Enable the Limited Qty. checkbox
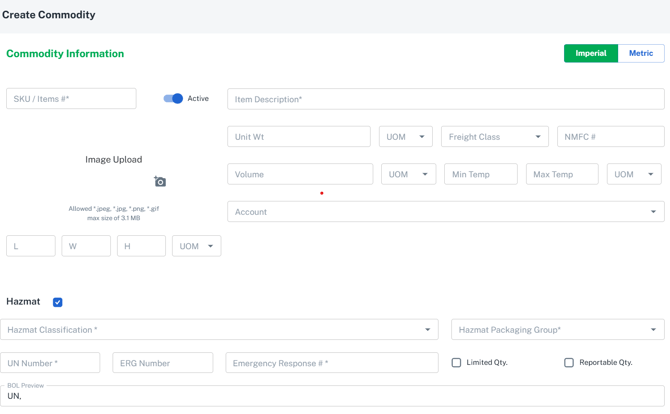The width and height of the screenshot is (670, 414). (x=457, y=363)
